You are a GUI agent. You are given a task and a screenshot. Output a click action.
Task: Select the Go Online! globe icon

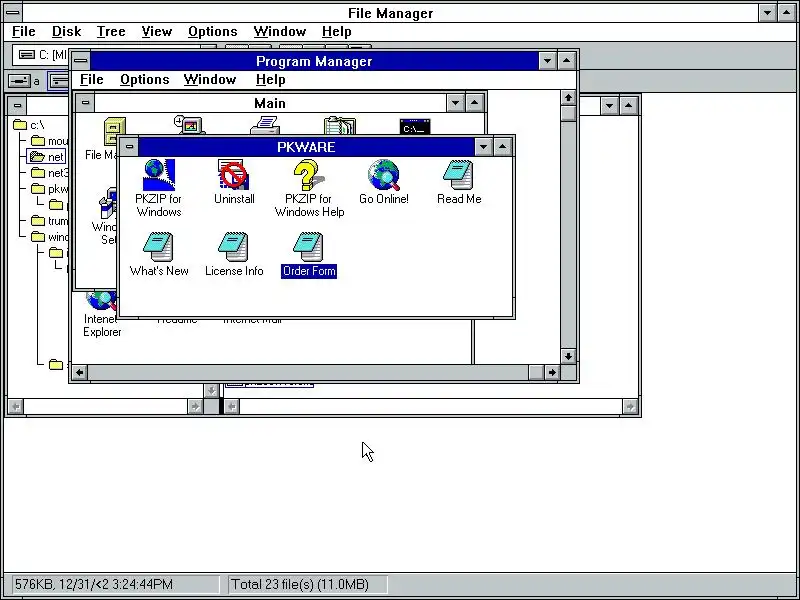click(384, 175)
